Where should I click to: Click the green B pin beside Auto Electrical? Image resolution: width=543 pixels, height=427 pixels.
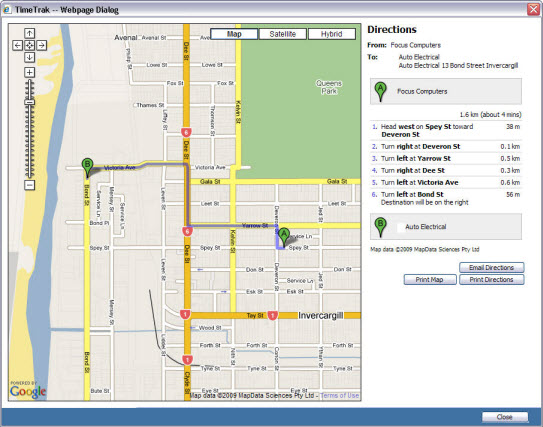381,227
